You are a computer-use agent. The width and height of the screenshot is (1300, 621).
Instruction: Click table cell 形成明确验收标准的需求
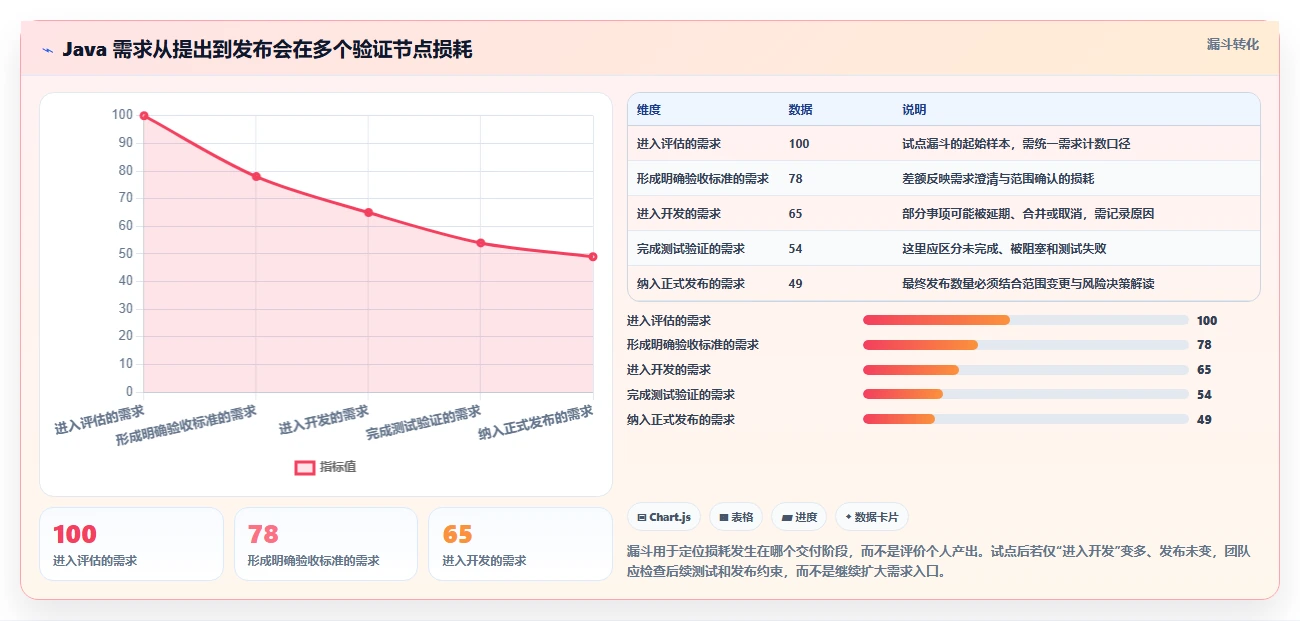pos(703,179)
